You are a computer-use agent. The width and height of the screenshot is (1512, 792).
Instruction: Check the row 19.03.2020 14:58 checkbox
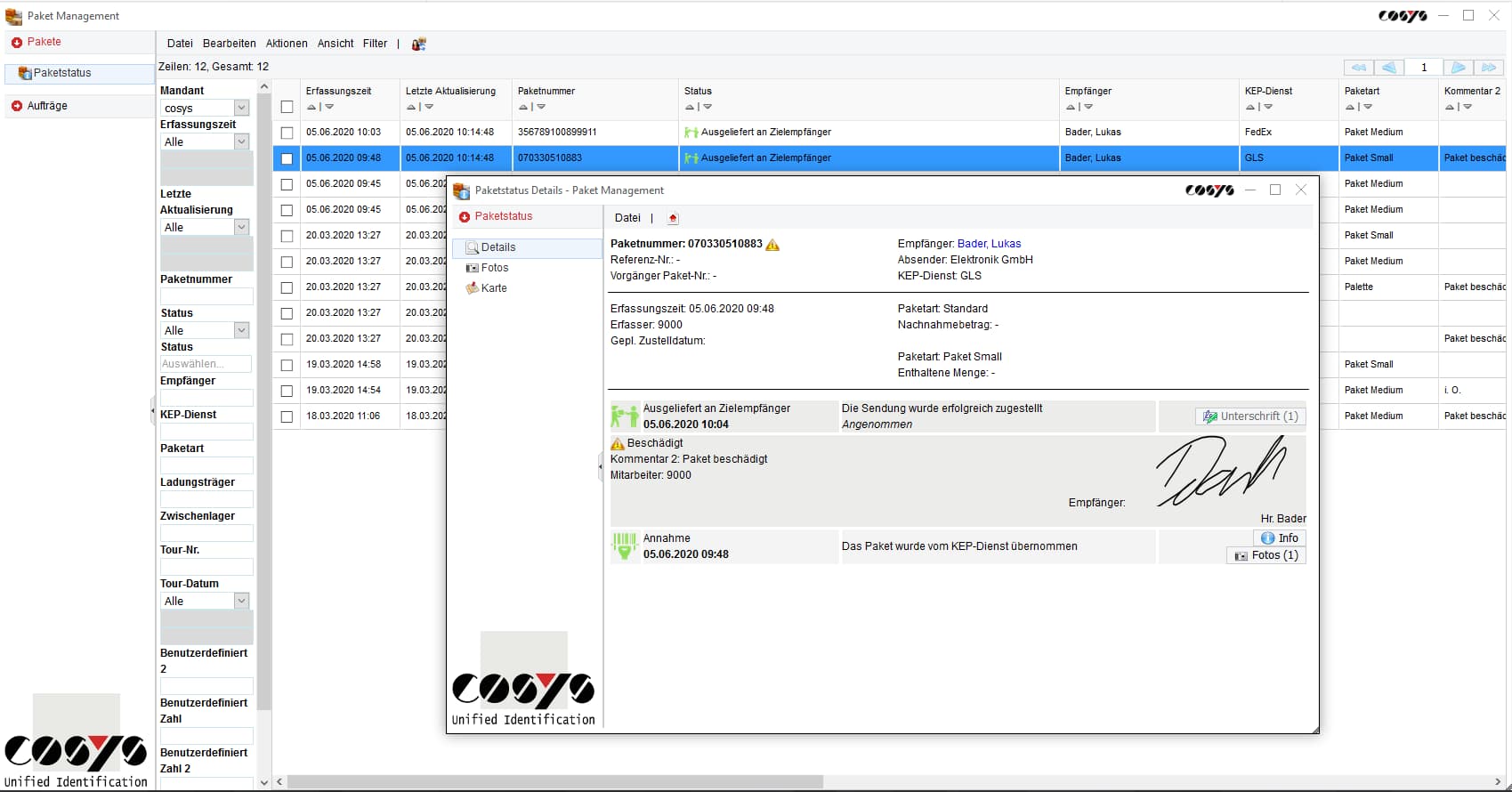pos(287,365)
